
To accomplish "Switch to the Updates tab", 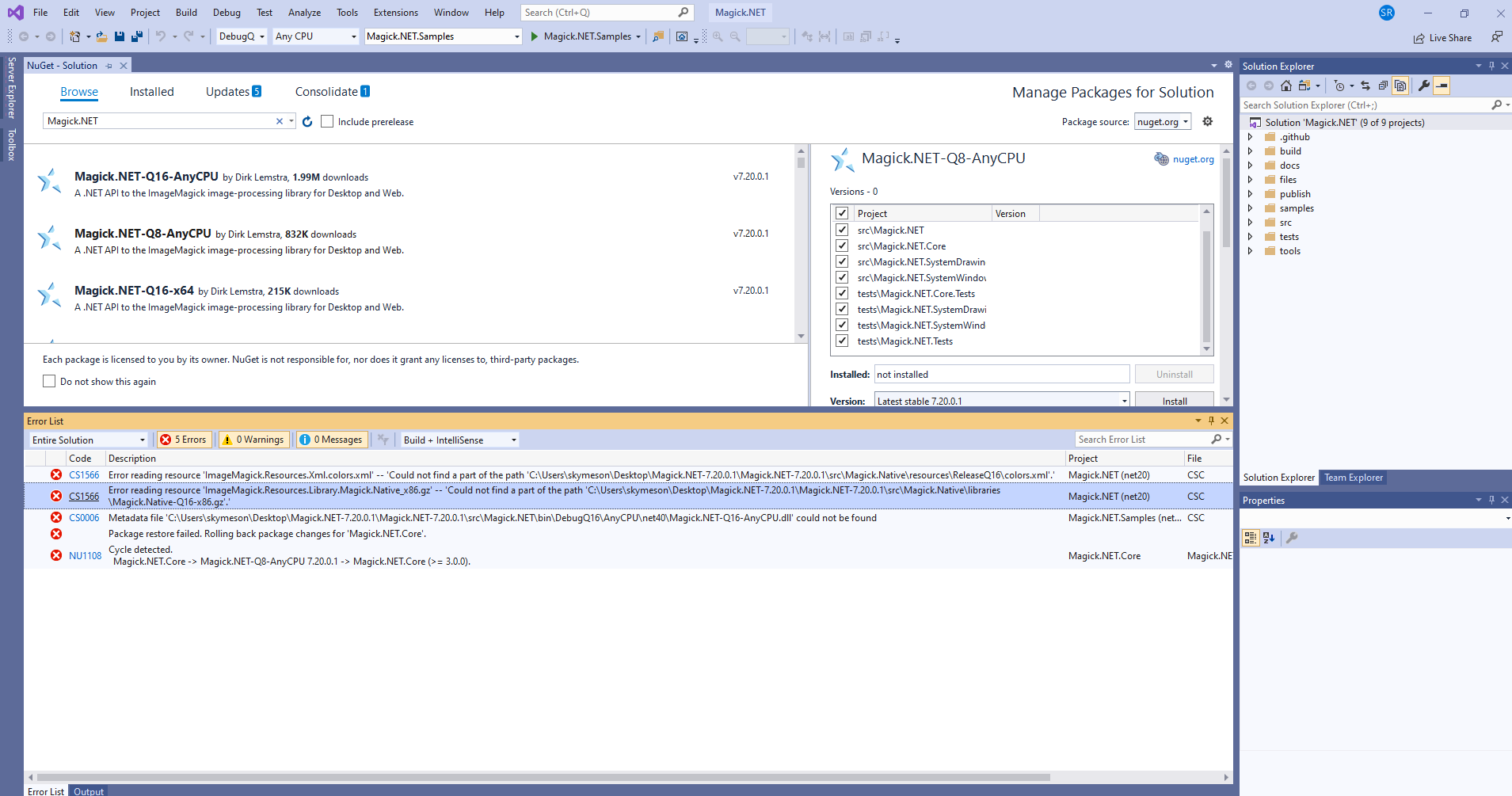I will pos(228,91).
